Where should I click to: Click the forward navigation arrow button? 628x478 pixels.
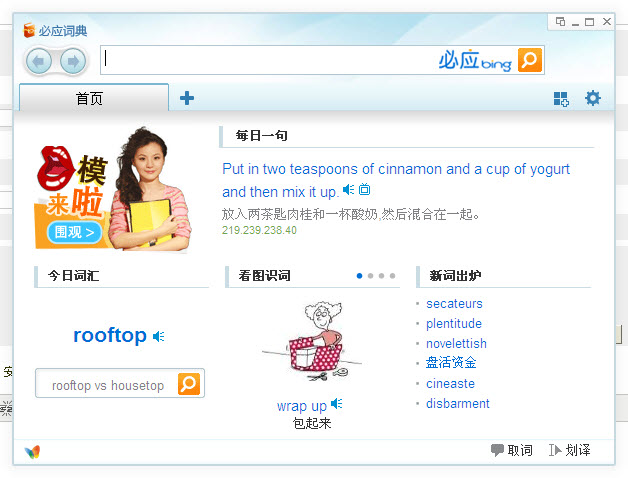pos(73,61)
